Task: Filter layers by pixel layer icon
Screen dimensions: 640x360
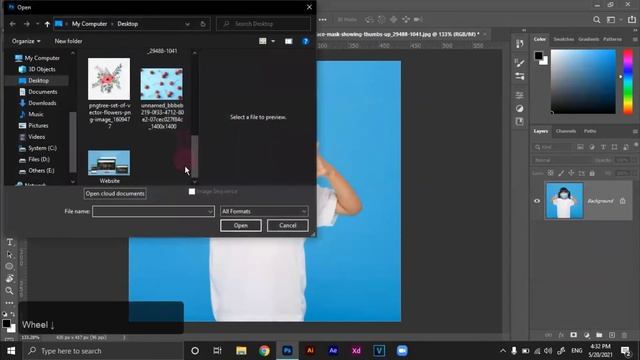Action: [580, 147]
